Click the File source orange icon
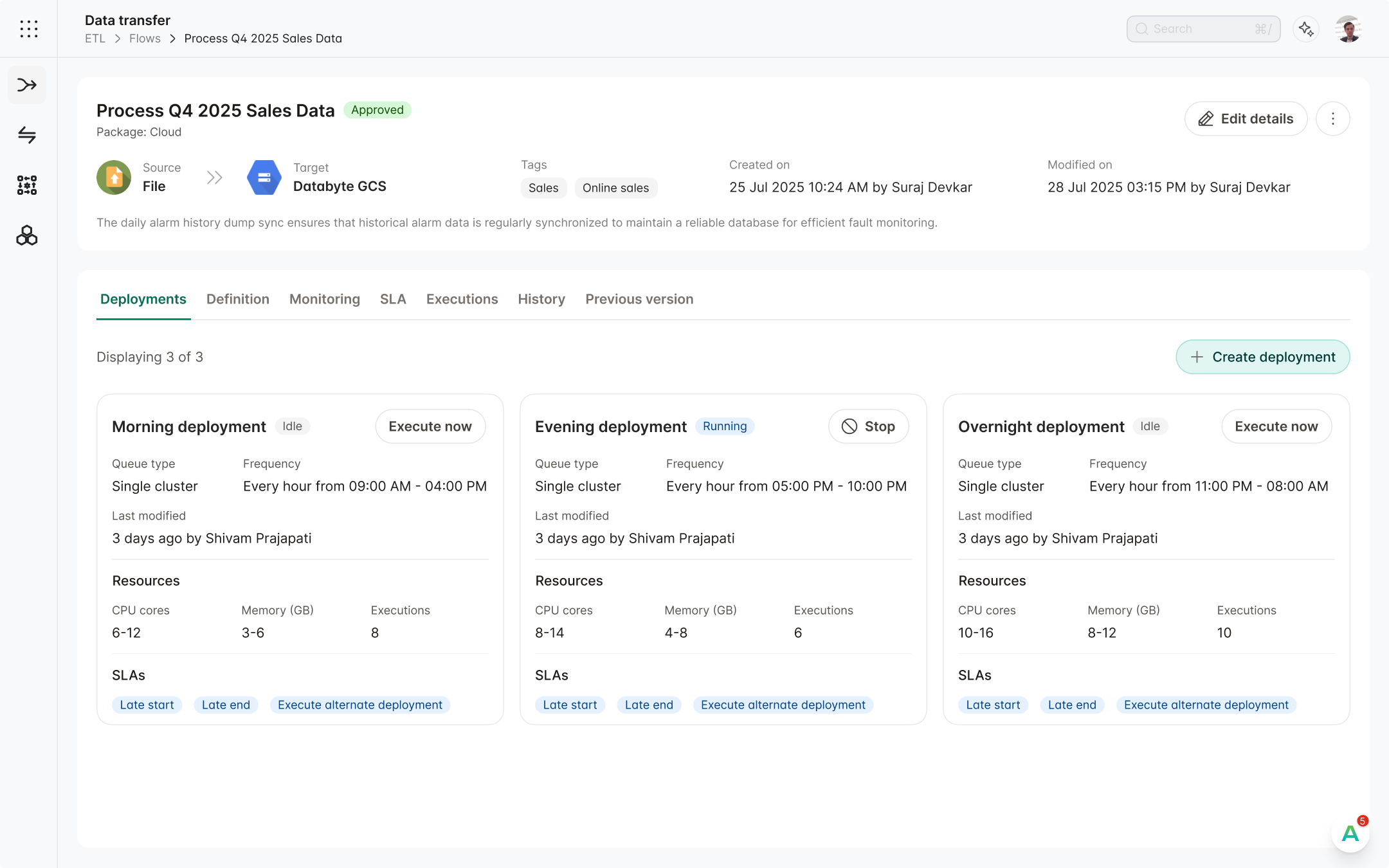The height and width of the screenshot is (868, 1389). click(x=114, y=177)
